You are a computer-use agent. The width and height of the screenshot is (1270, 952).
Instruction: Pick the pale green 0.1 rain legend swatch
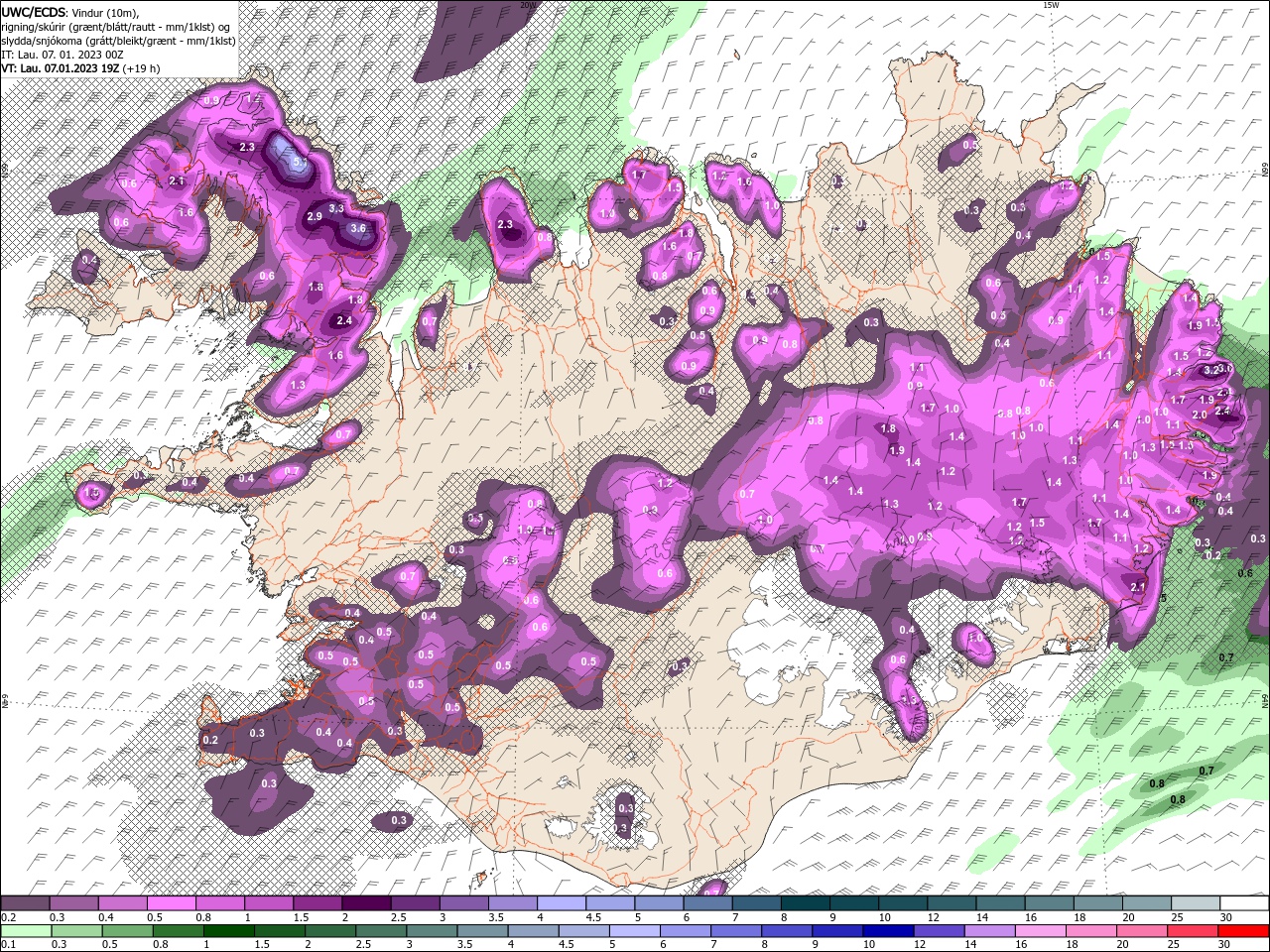pos(26,931)
